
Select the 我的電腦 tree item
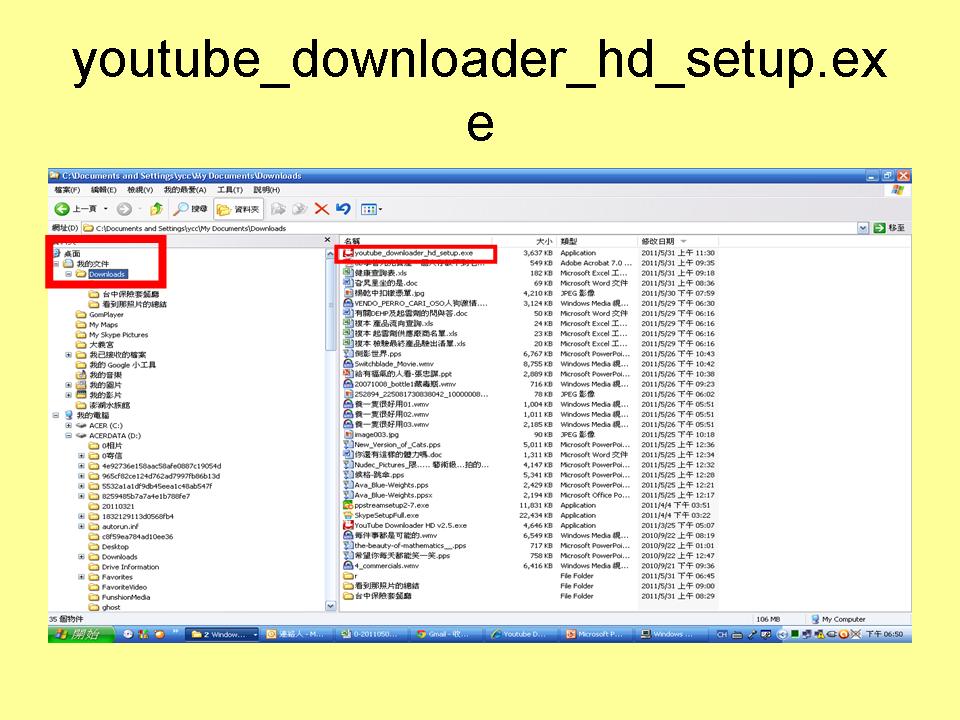pyautogui.click(x=86, y=415)
